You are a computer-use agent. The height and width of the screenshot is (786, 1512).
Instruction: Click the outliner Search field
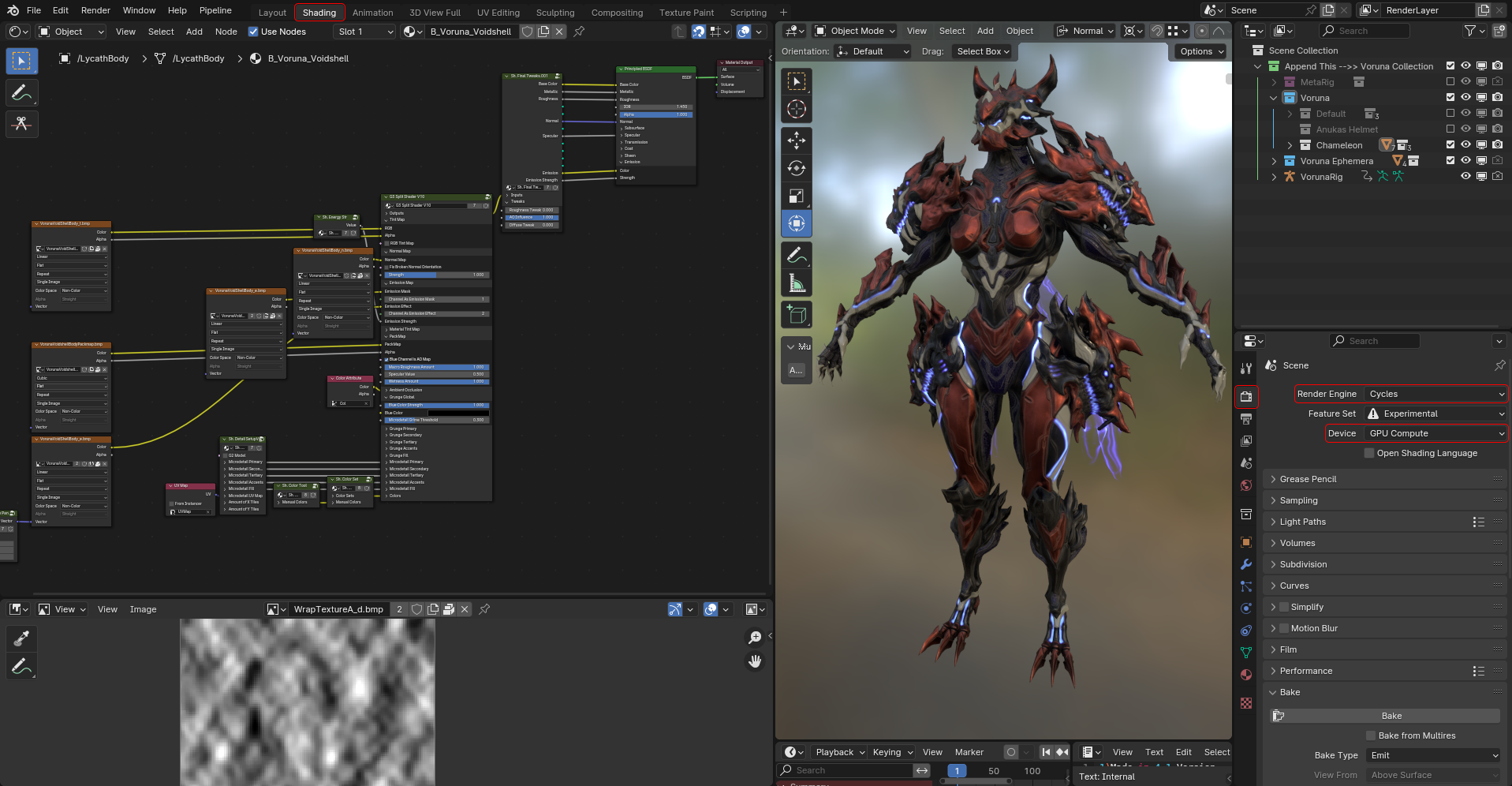click(x=1364, y=31)
